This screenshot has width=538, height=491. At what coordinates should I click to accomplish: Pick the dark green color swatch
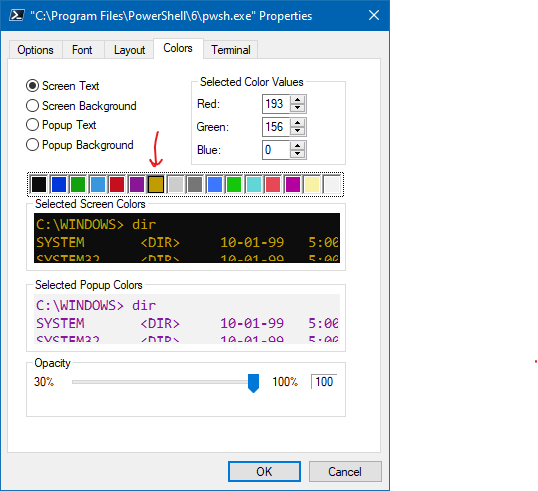(x=78, y=185)
